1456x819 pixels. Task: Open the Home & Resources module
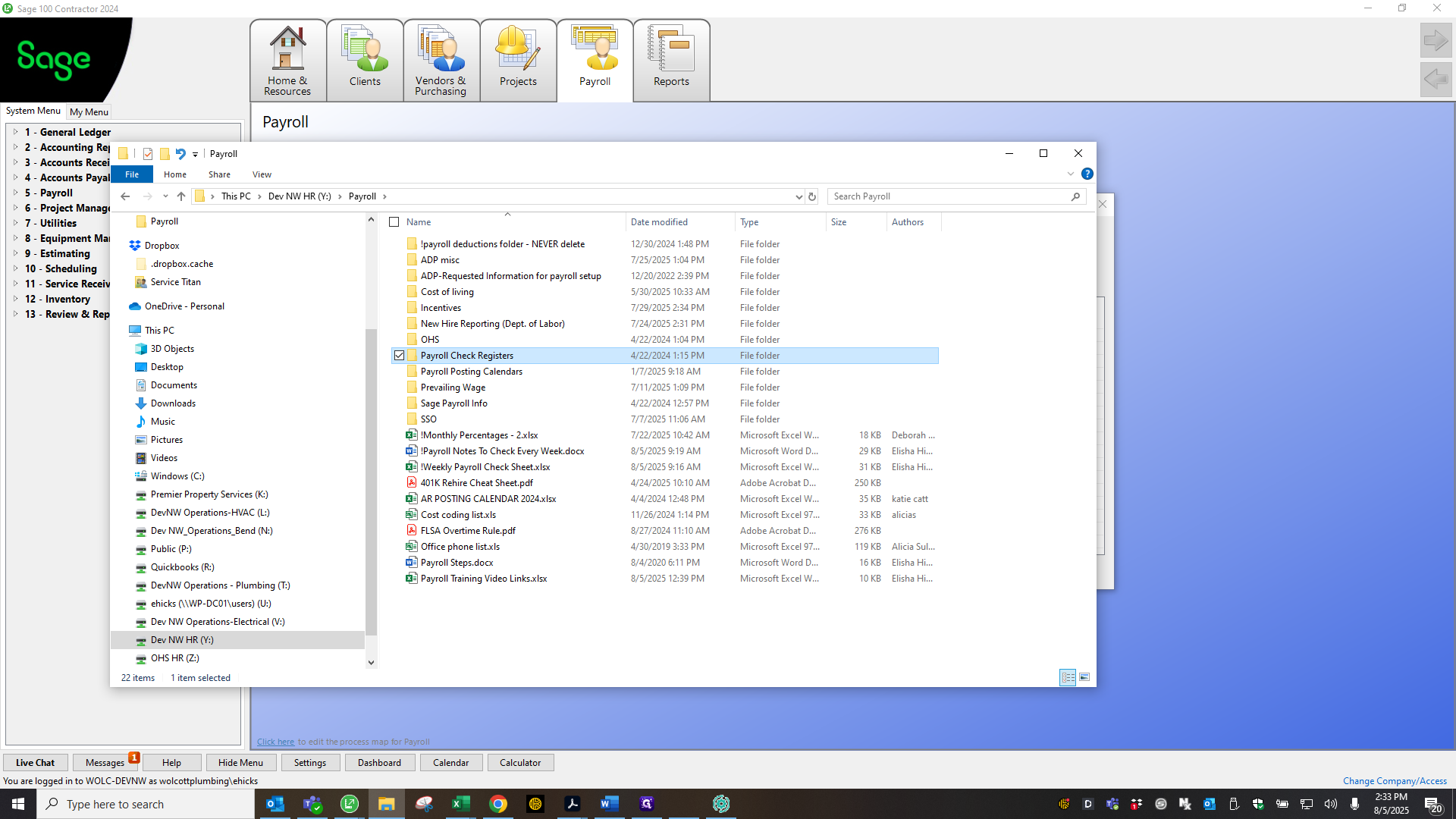coord(287,61)
